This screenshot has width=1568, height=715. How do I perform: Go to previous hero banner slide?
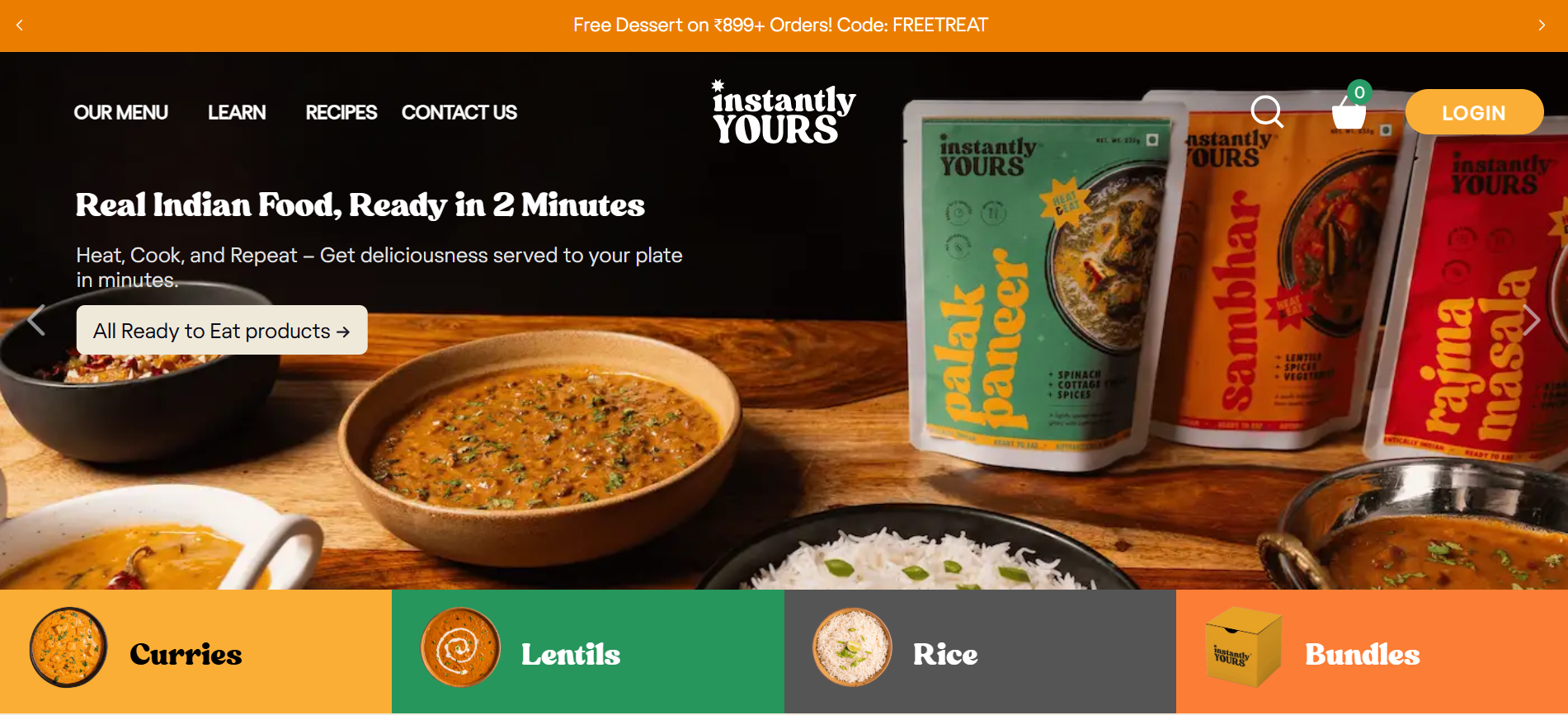[x=35, y=320]
